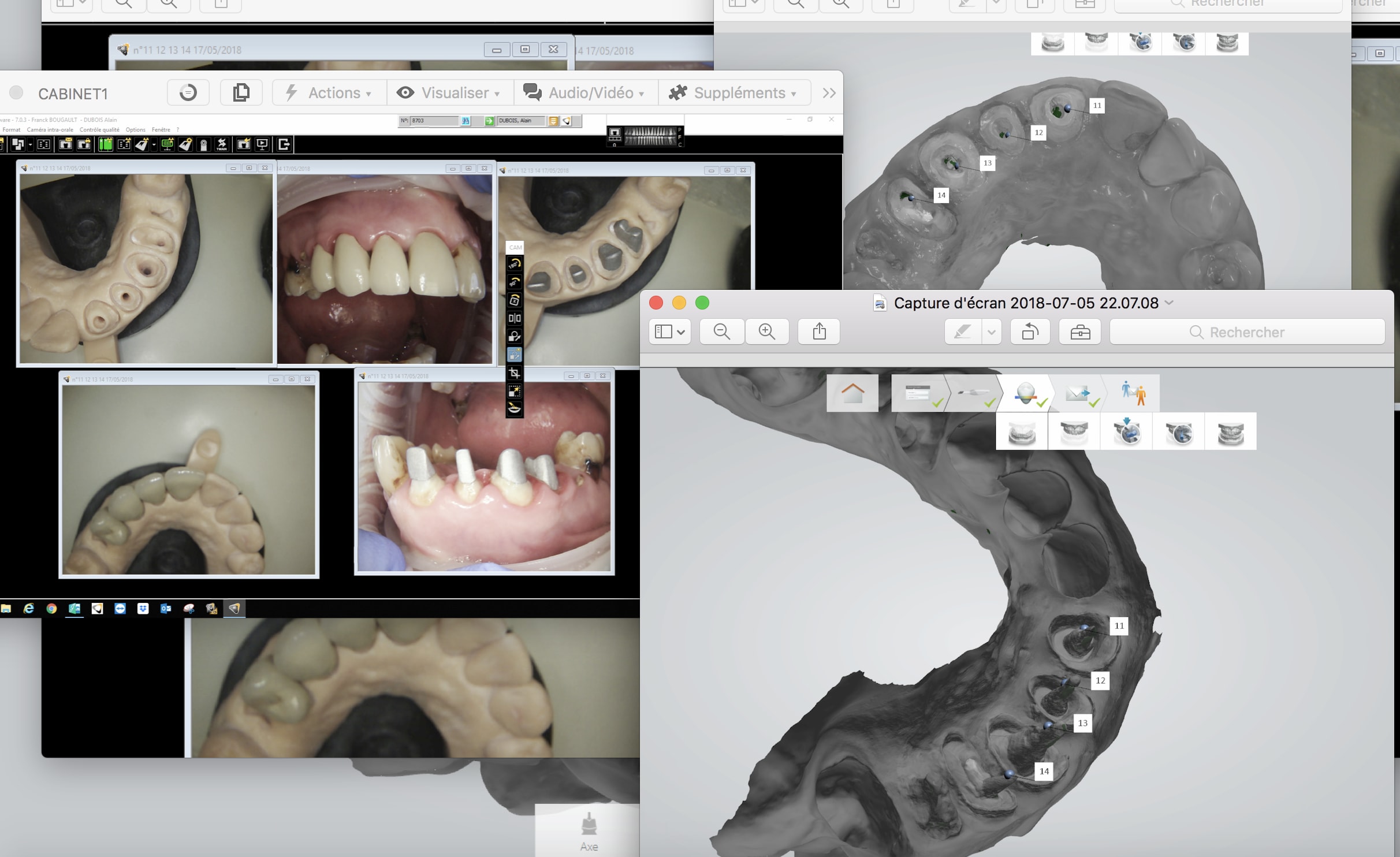Rotate the image using the Preview rotate button

(1030, 331)
